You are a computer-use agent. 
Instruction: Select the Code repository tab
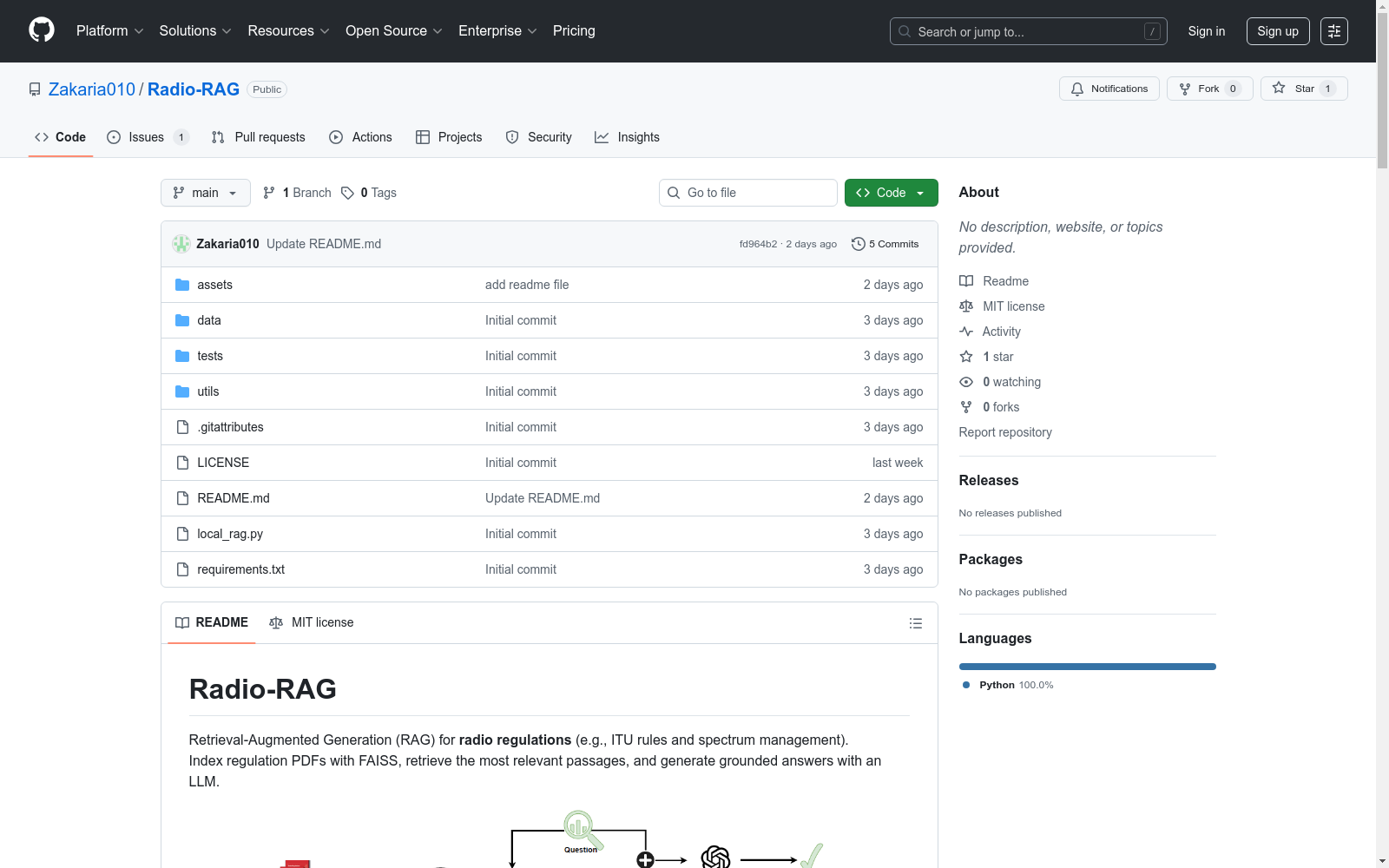(61, 137)
